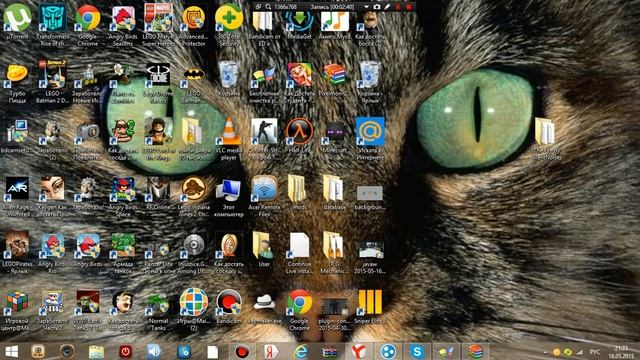Click the red power icon in taskbar
This screenshot has width=640, height=360.
125,351
